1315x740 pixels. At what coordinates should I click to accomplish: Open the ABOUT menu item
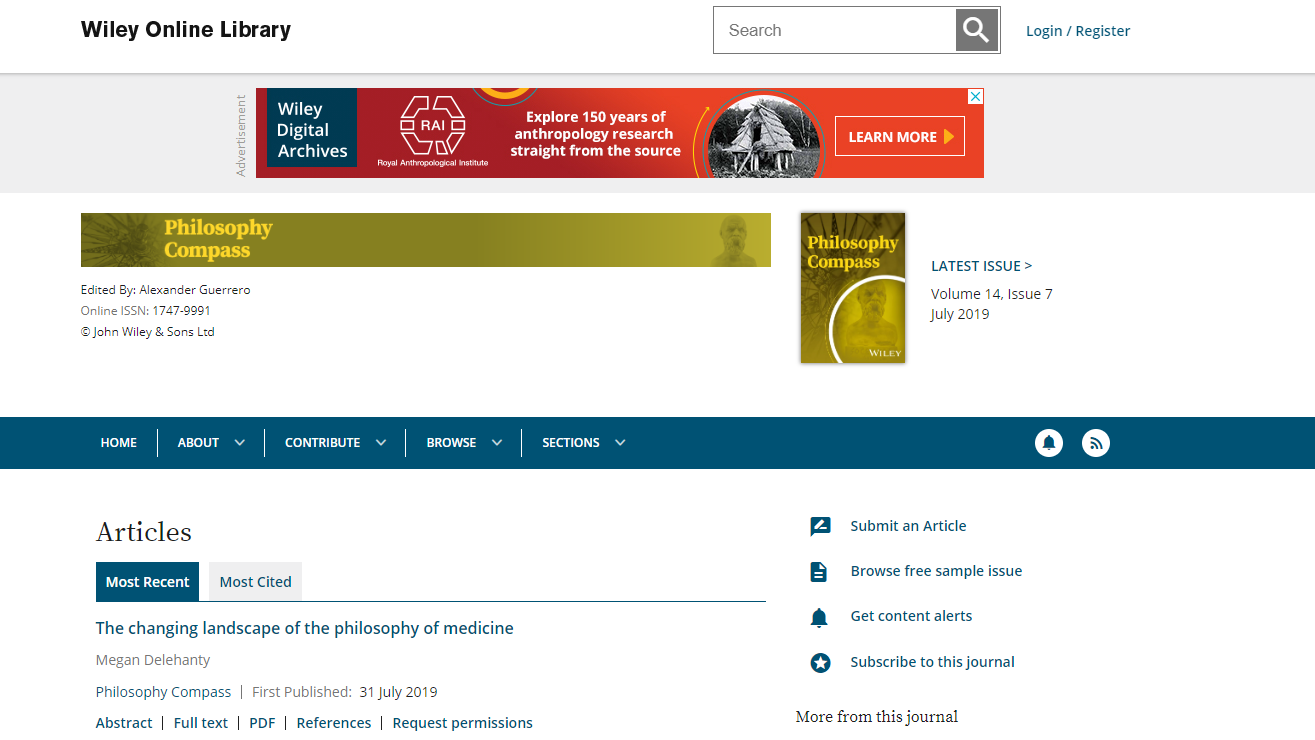click(x=198, y=443)
